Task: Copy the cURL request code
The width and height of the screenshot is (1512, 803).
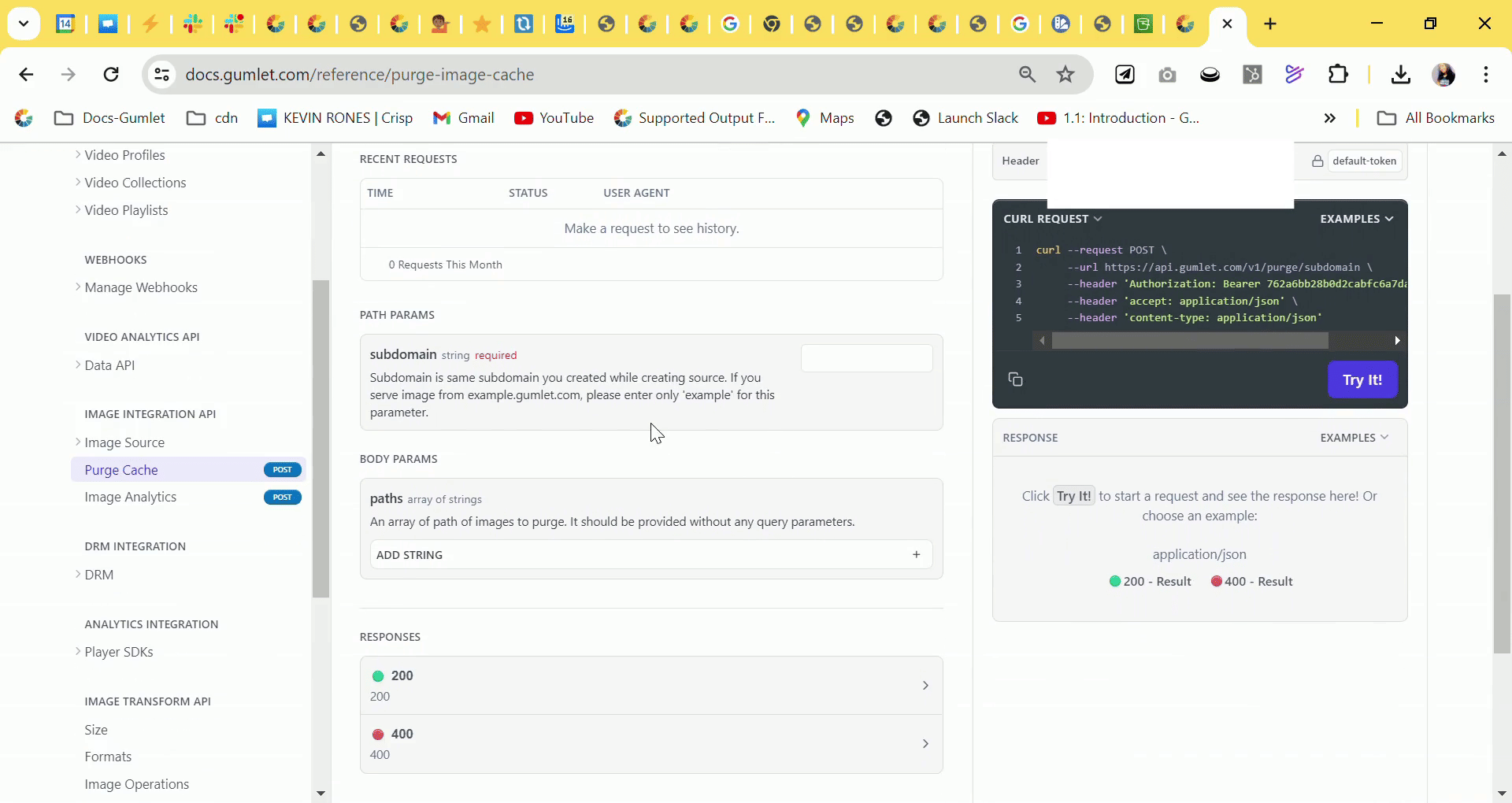Action: [1015, 379]
